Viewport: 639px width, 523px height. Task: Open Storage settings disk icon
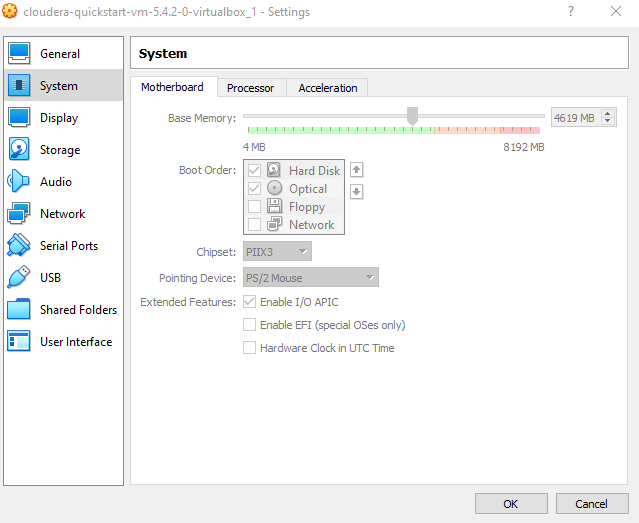tap(19, 149)
